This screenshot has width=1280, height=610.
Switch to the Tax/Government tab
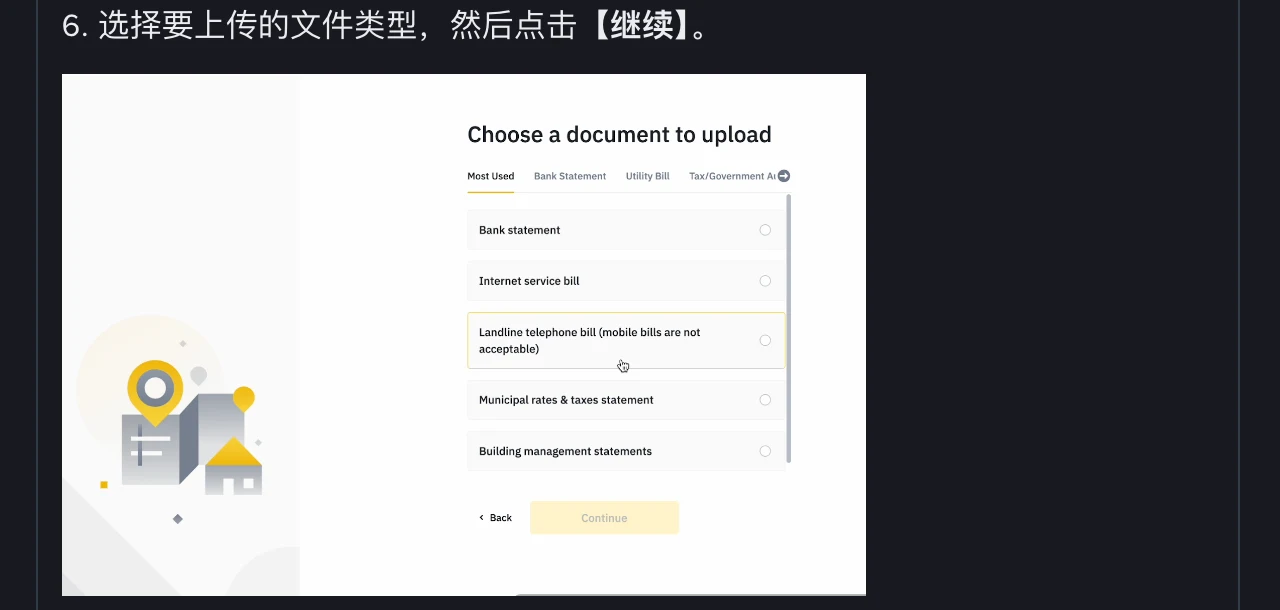(732, 176)
